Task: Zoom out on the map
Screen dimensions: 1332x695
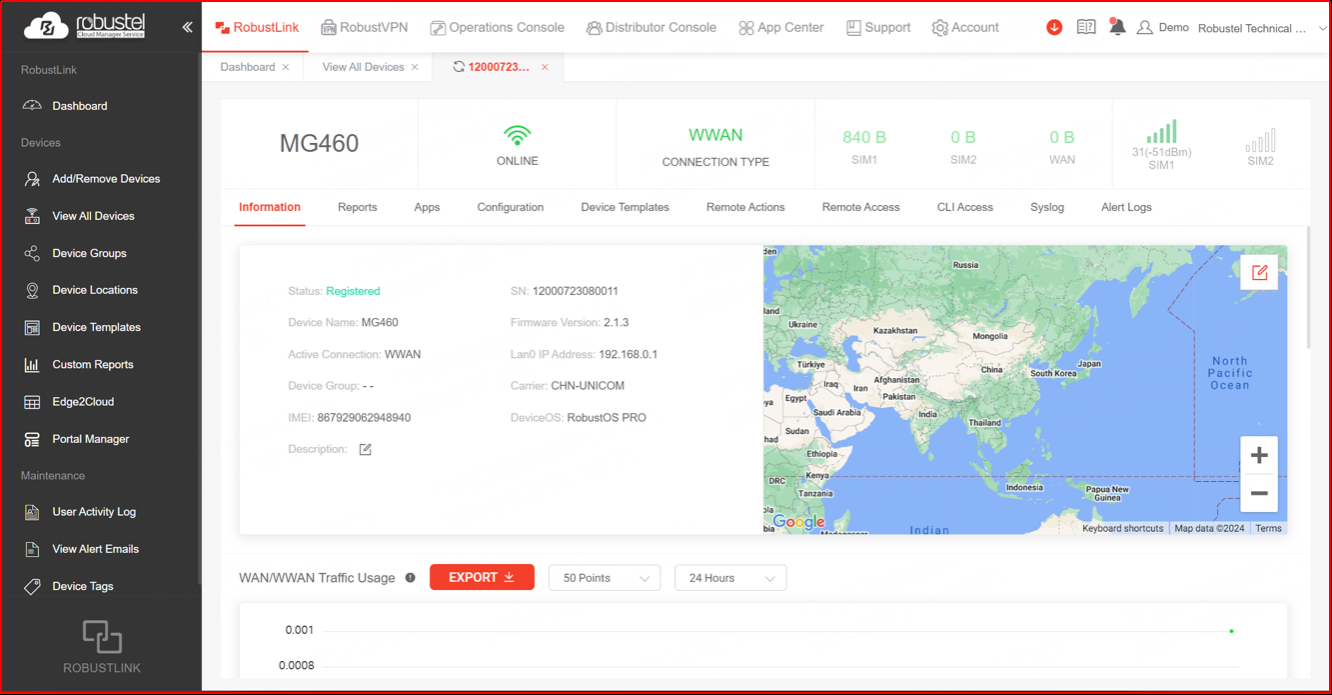Action: click(x=1259, y=494)
